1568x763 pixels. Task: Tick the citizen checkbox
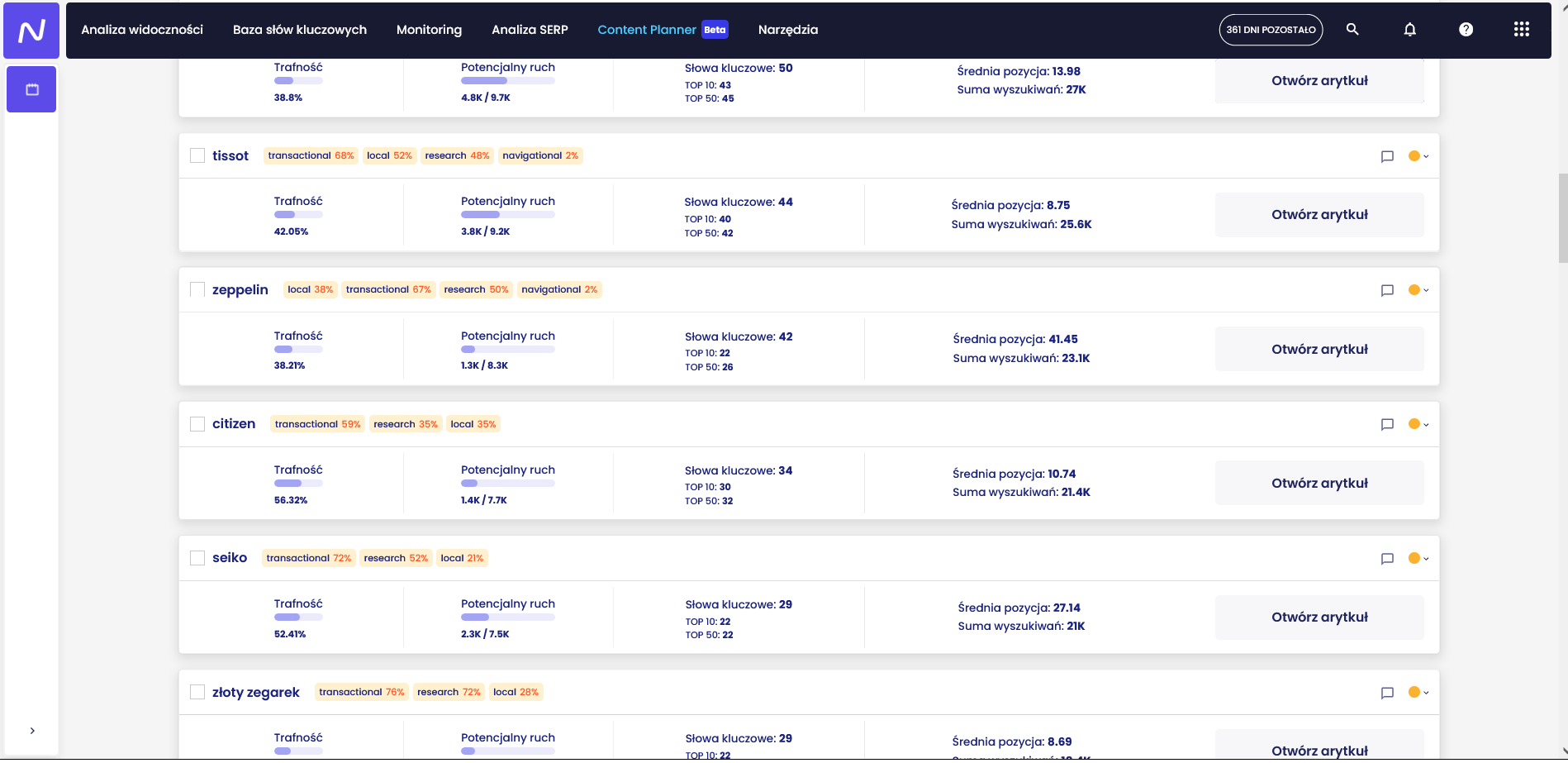pos(197,424)
